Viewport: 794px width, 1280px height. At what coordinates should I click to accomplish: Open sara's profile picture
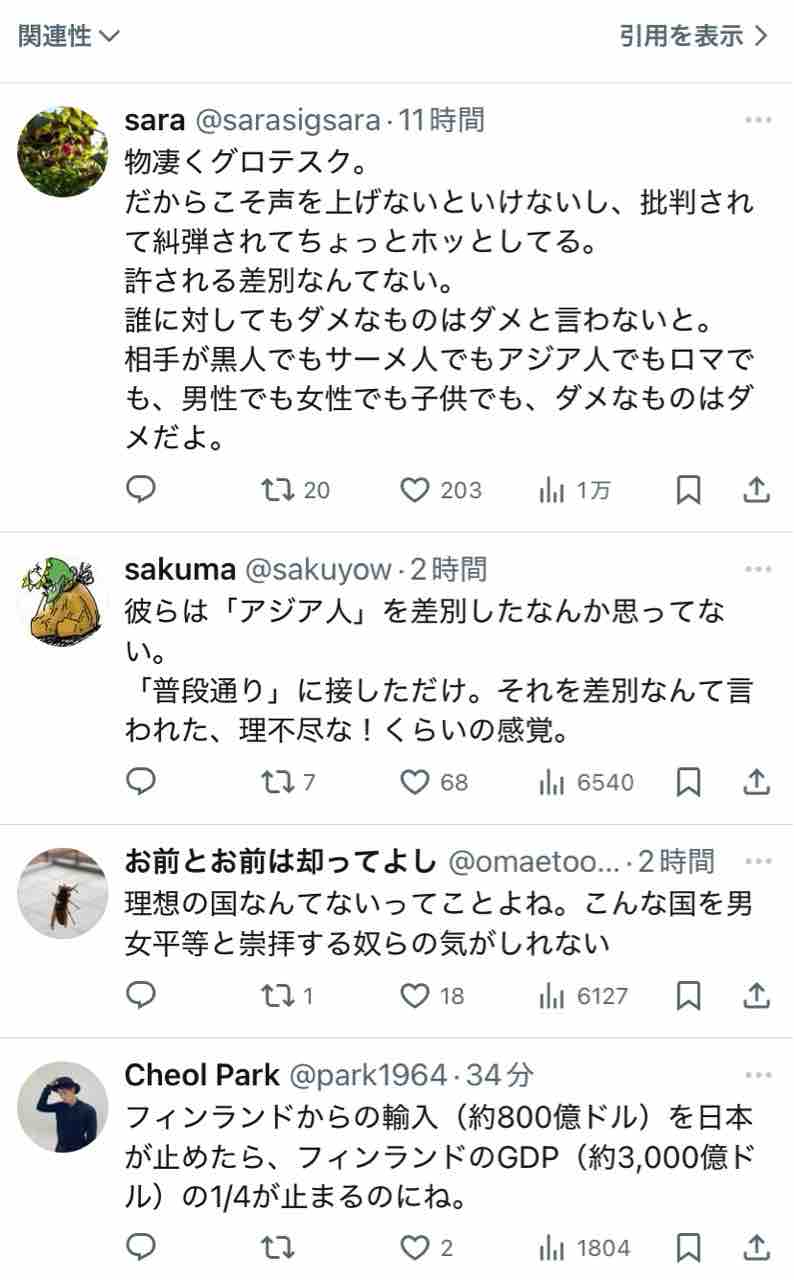click(63, 151)
